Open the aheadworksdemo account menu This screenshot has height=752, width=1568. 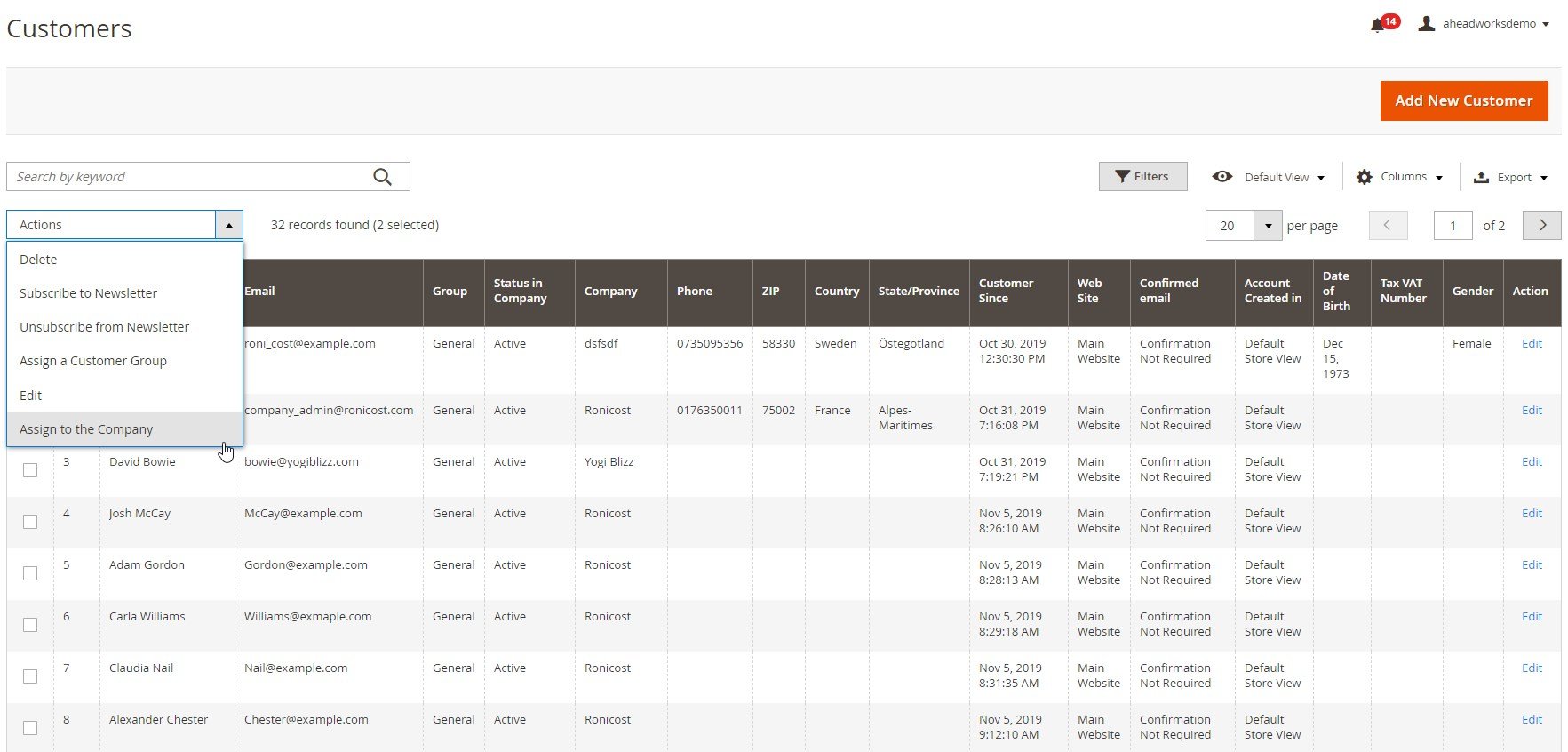(1496, 24)
